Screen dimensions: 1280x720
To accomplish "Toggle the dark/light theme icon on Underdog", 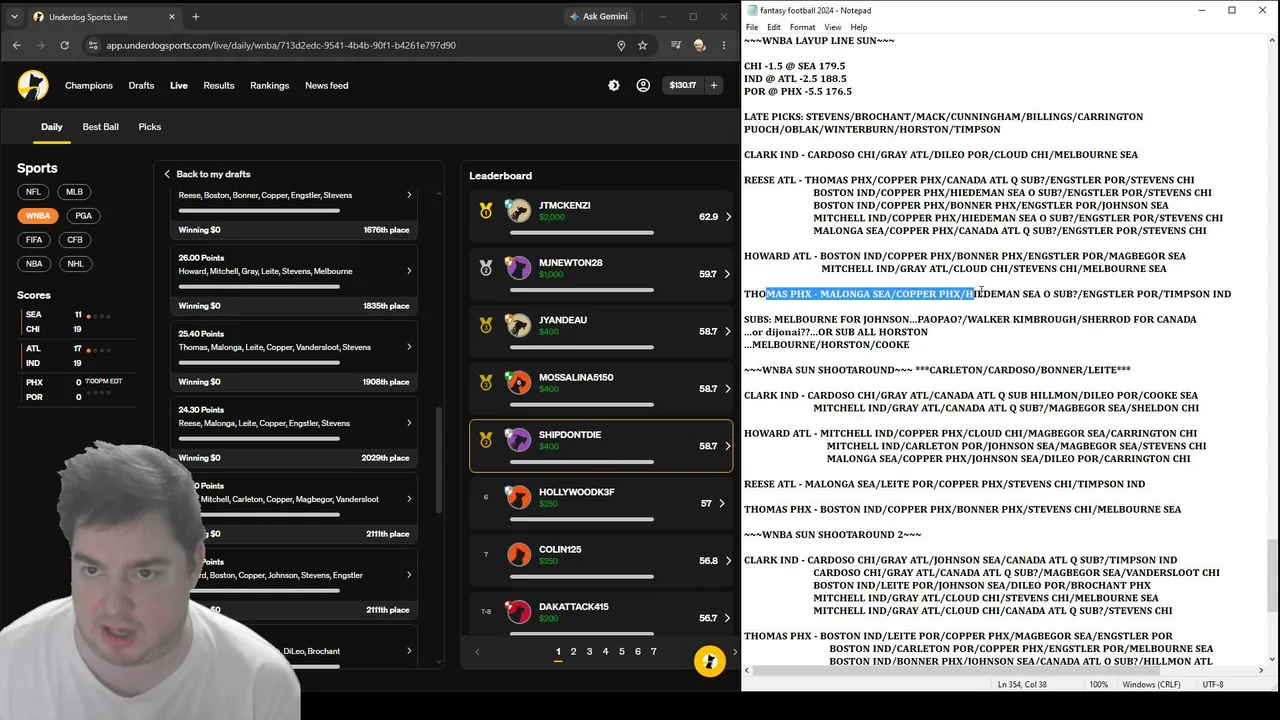I will [x=614, y=86].
